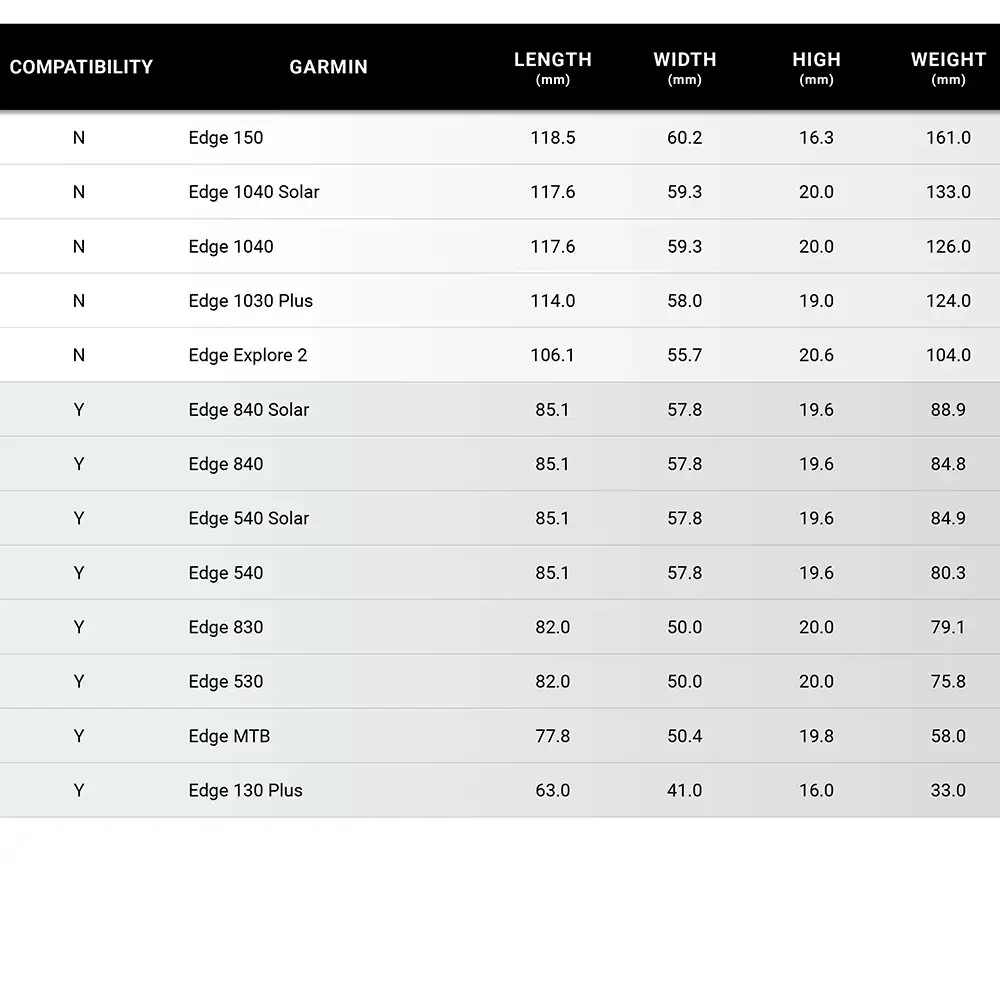The height and width of the screenshot is (1000, 1000).
Task: Click the LENGTH (mm) column header
Action: coord(552,67)
